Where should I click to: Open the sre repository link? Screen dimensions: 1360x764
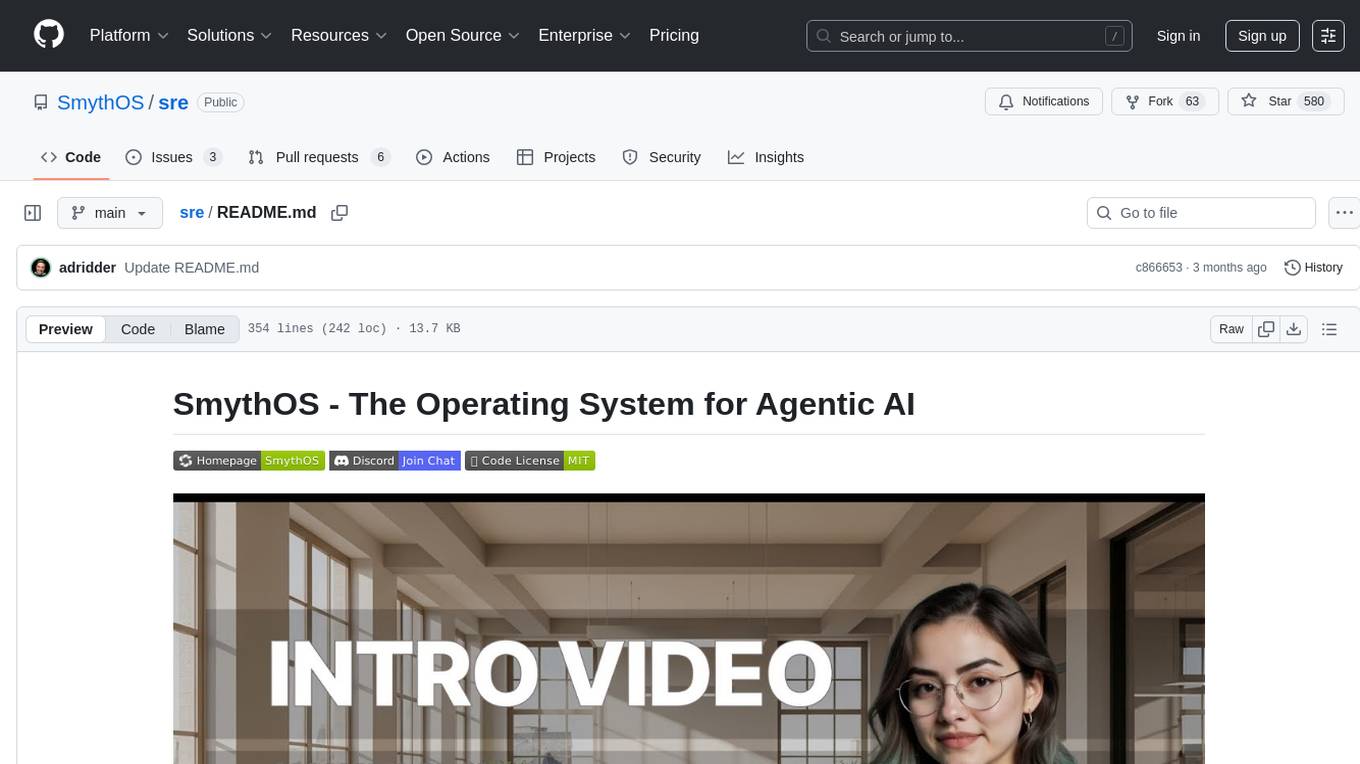tap(173, 102)
